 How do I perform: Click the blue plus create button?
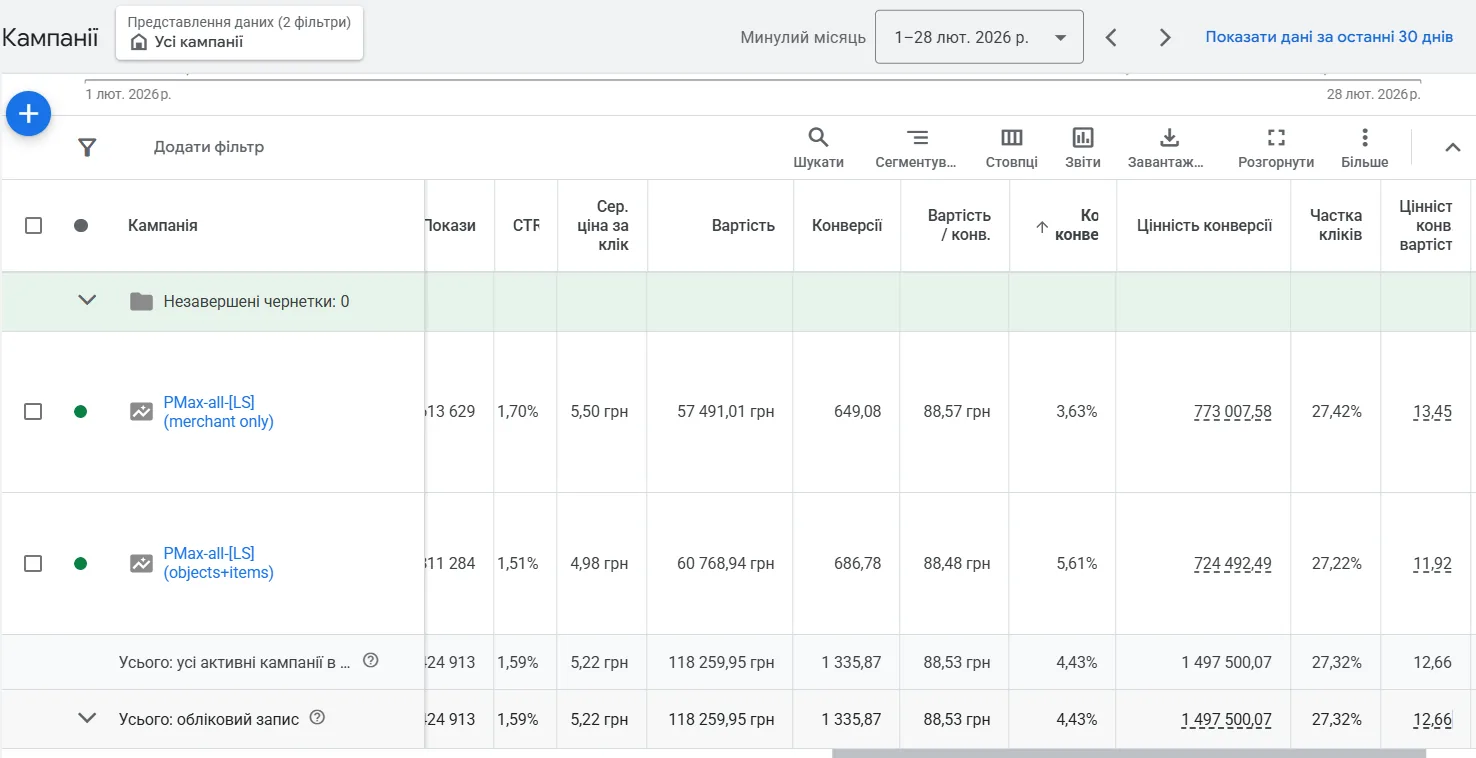(x=29, y=115)
